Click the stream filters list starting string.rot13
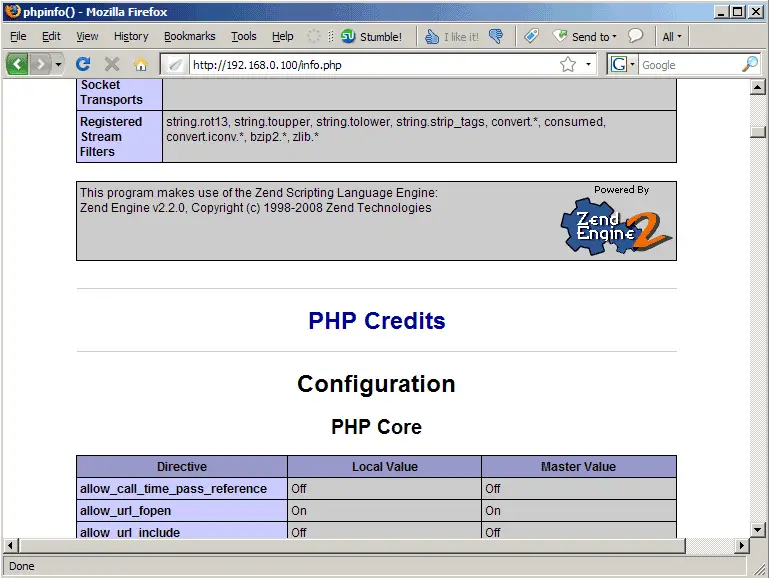 (386, 129)
